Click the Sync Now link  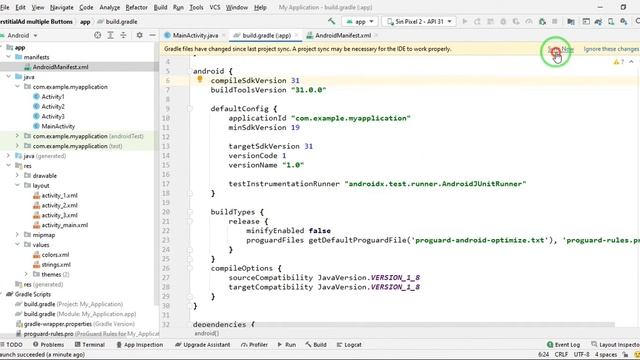pyautogui.click(x=561, y=49)
